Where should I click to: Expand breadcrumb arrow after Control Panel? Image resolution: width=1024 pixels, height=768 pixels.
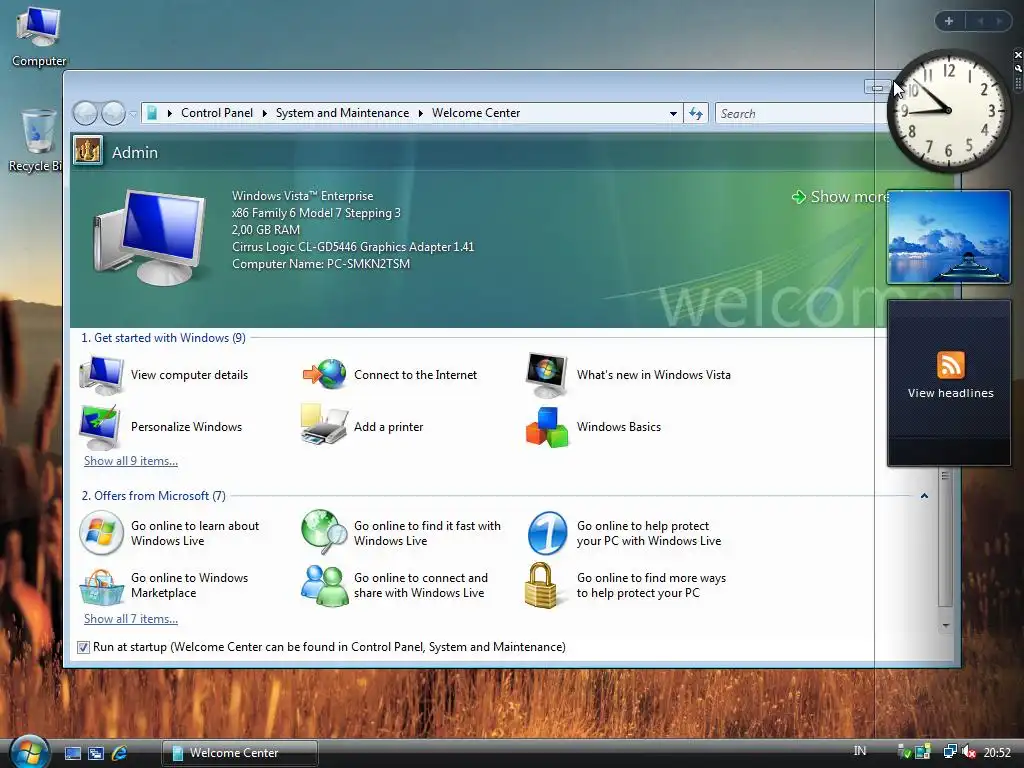pos(264,114)
